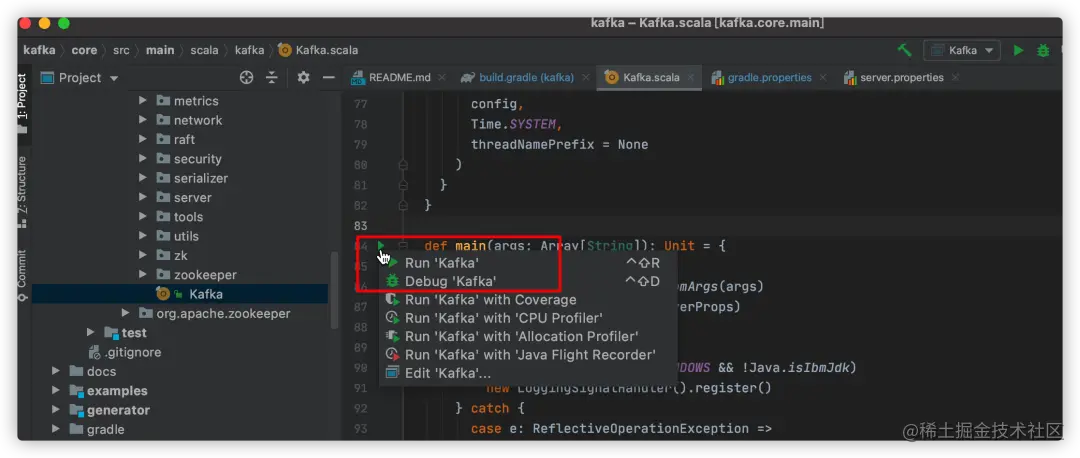Viewport: 1080px width, 458px height.
Task: Close the gradle.properties tab
Action: (822, 78)
